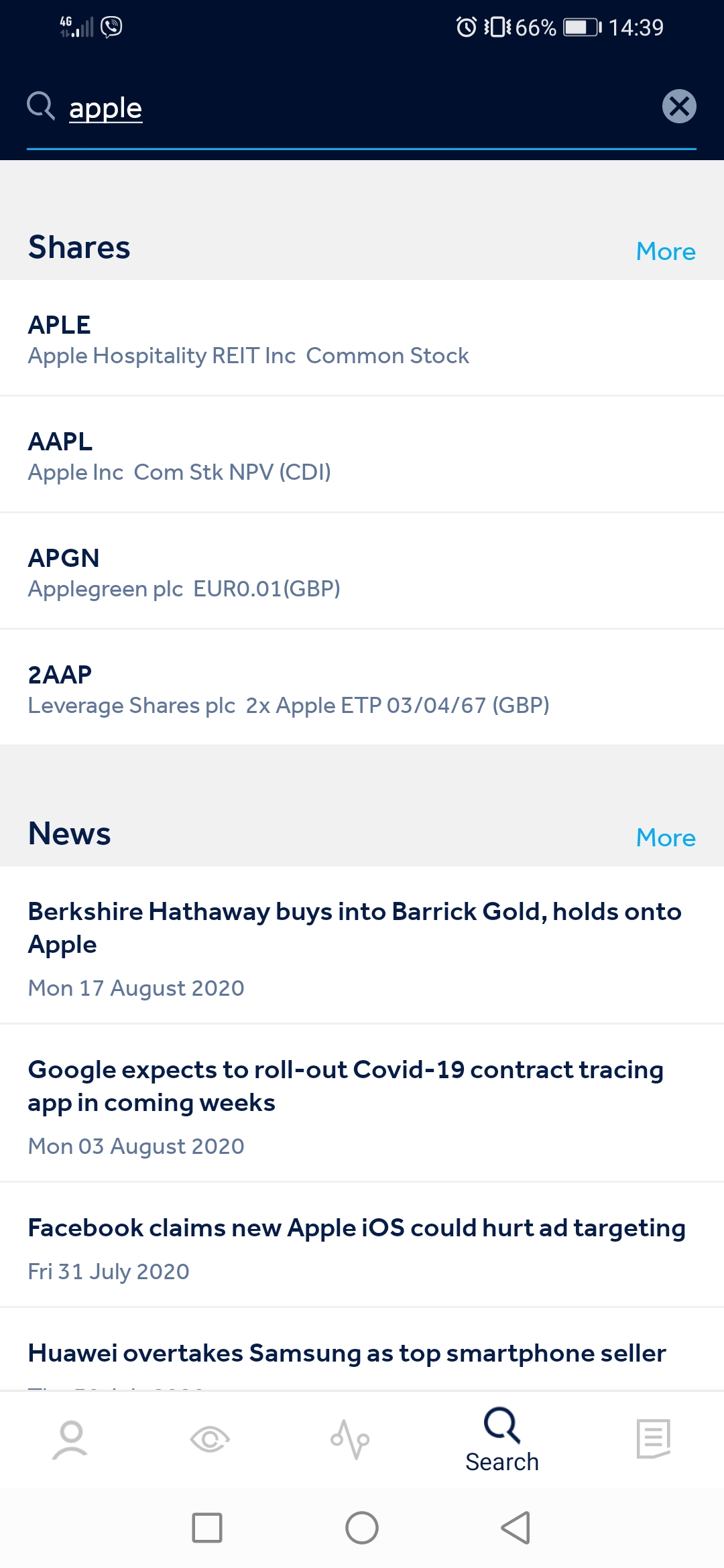Viewport: 724px width, 1568px height.
Task: Open the account profile tab icon
Action: point(70,1439)
